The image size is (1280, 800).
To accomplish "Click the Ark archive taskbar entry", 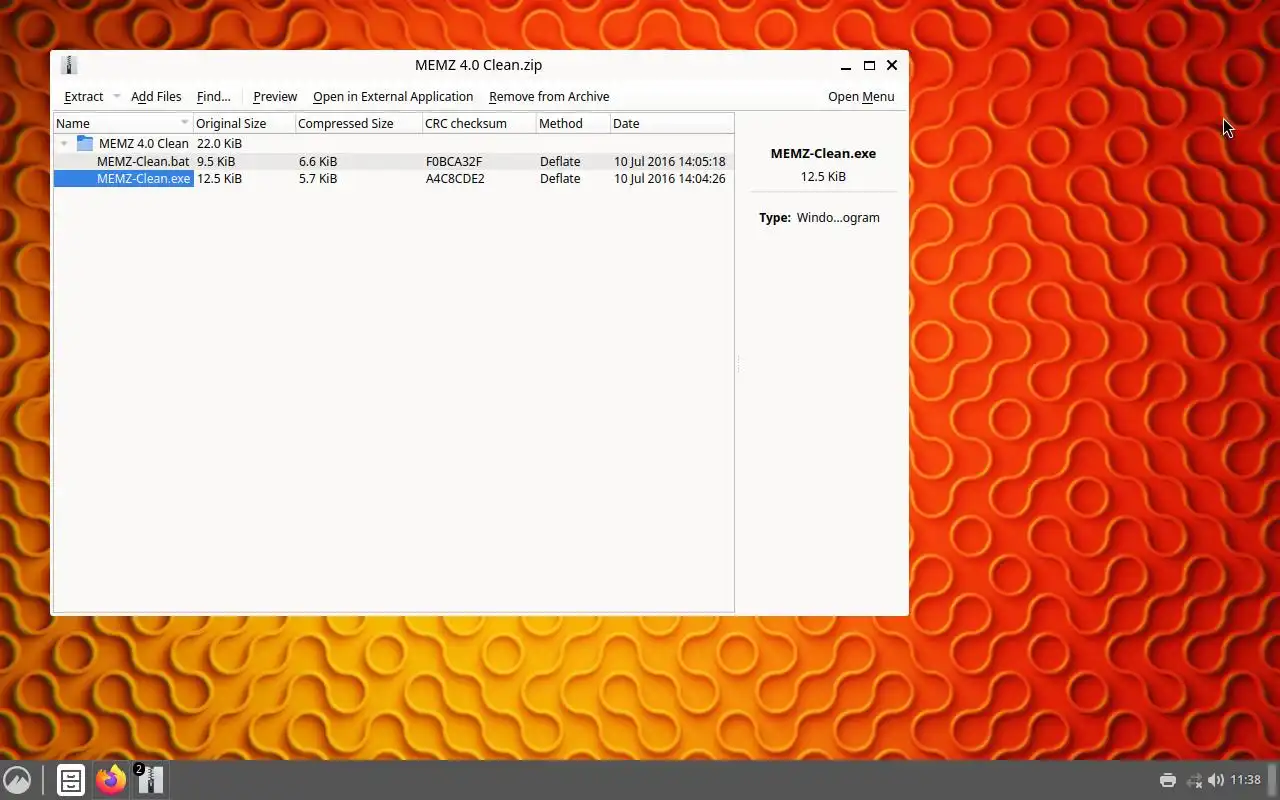I will pos(151,780).
